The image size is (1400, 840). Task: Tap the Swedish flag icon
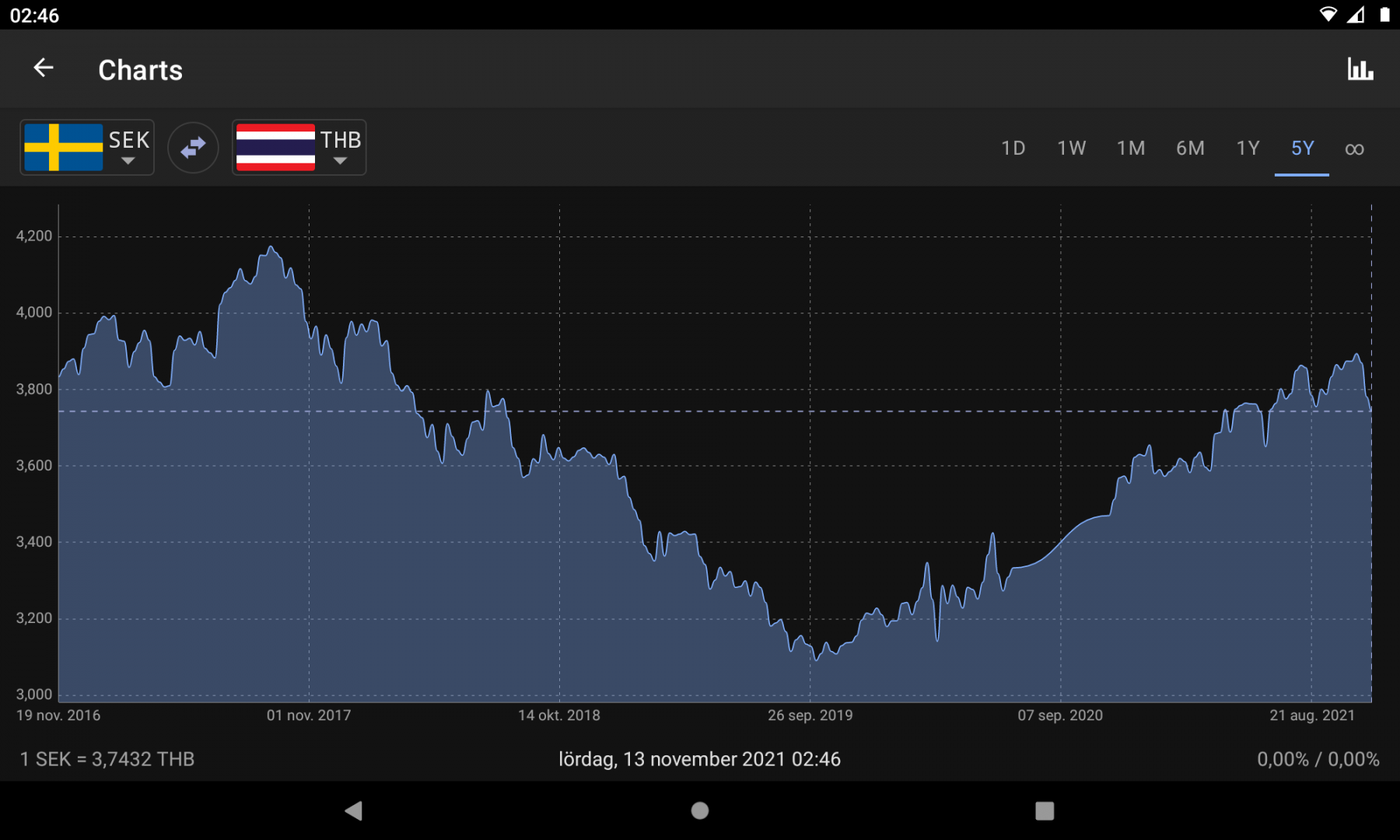[x=64, y=147]
